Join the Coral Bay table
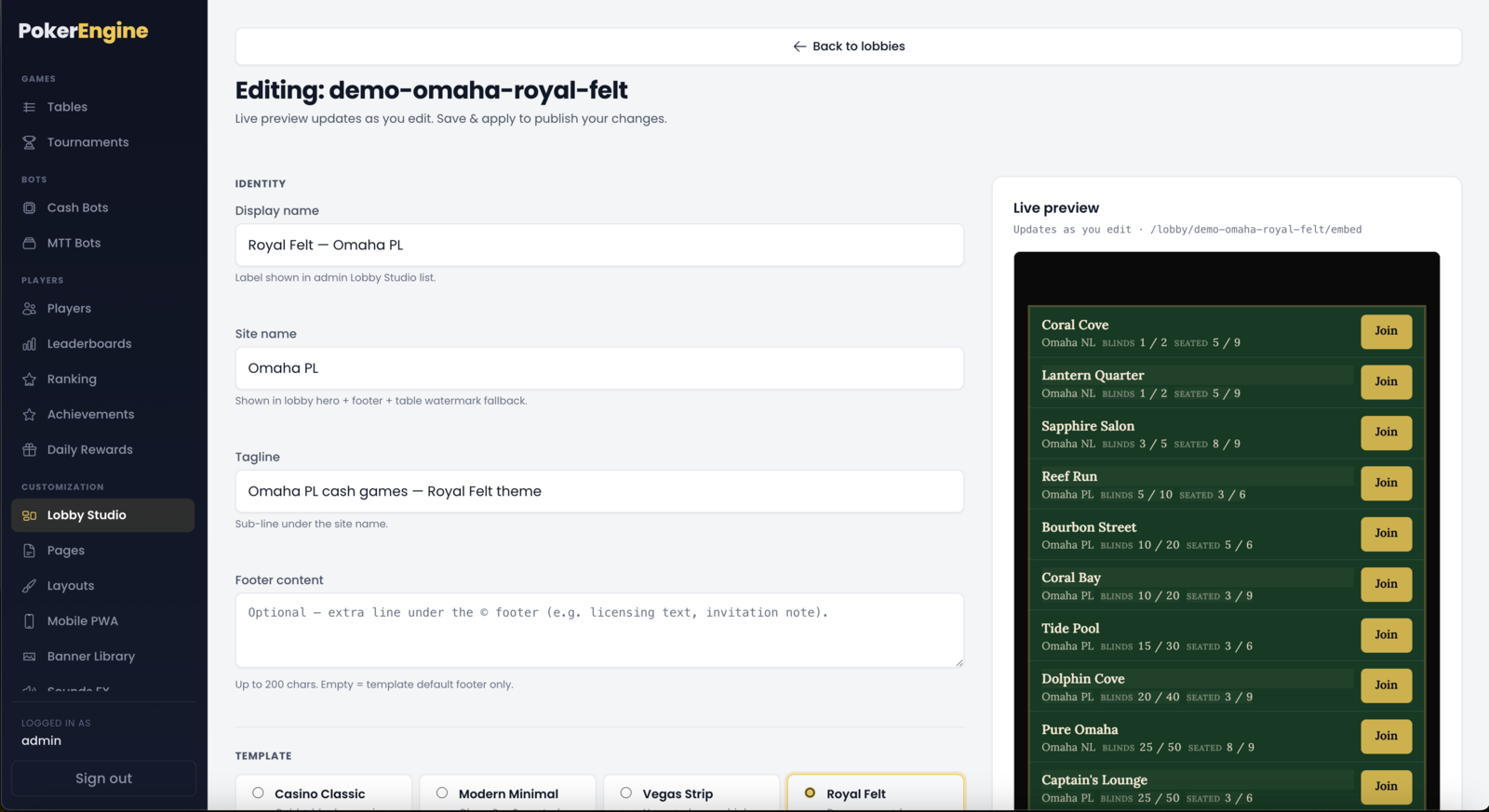The width and height of the screenshot is (1489, 812). coord(1386,584)
